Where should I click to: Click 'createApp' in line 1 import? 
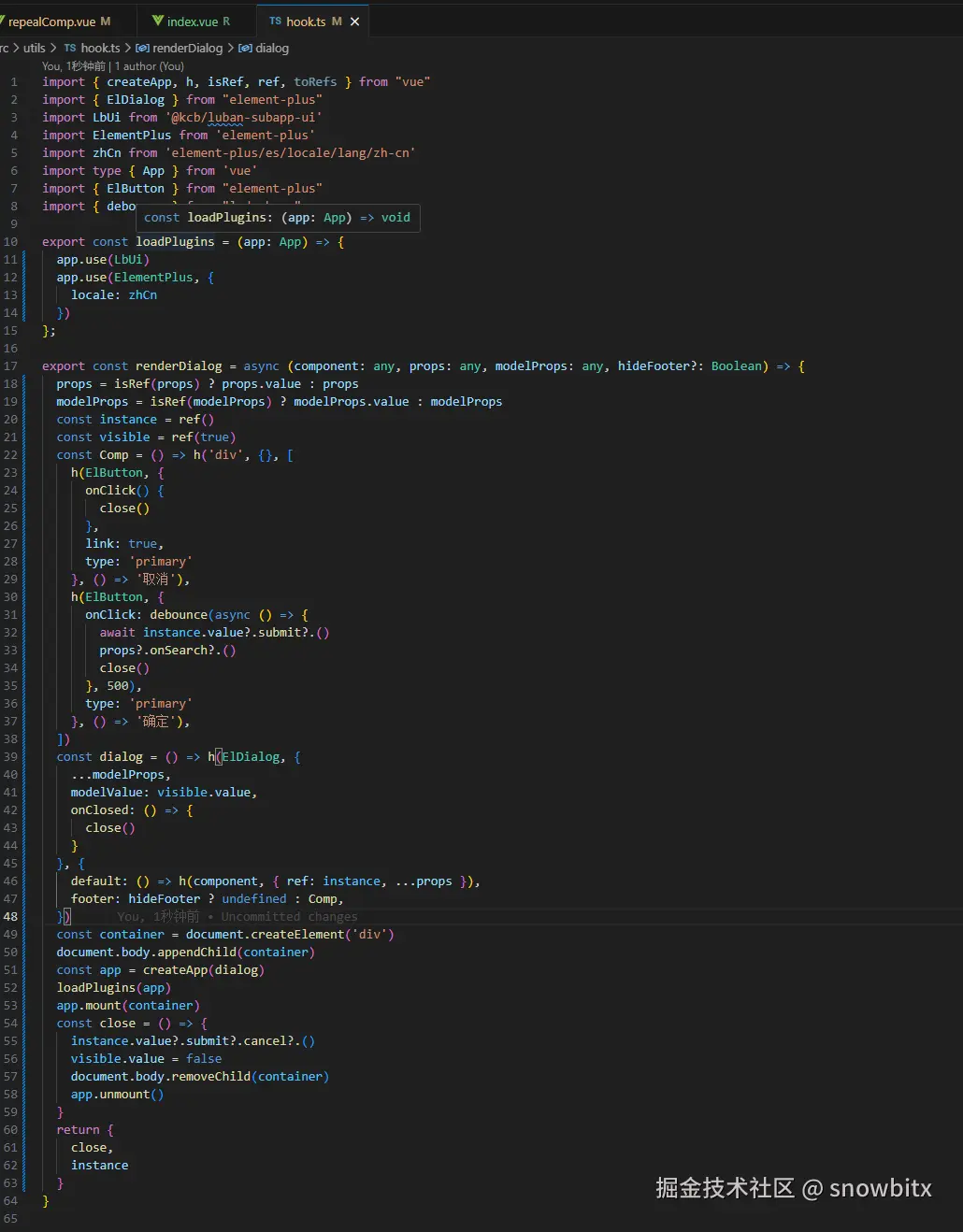pyautogui.click(x=139, y=81)
